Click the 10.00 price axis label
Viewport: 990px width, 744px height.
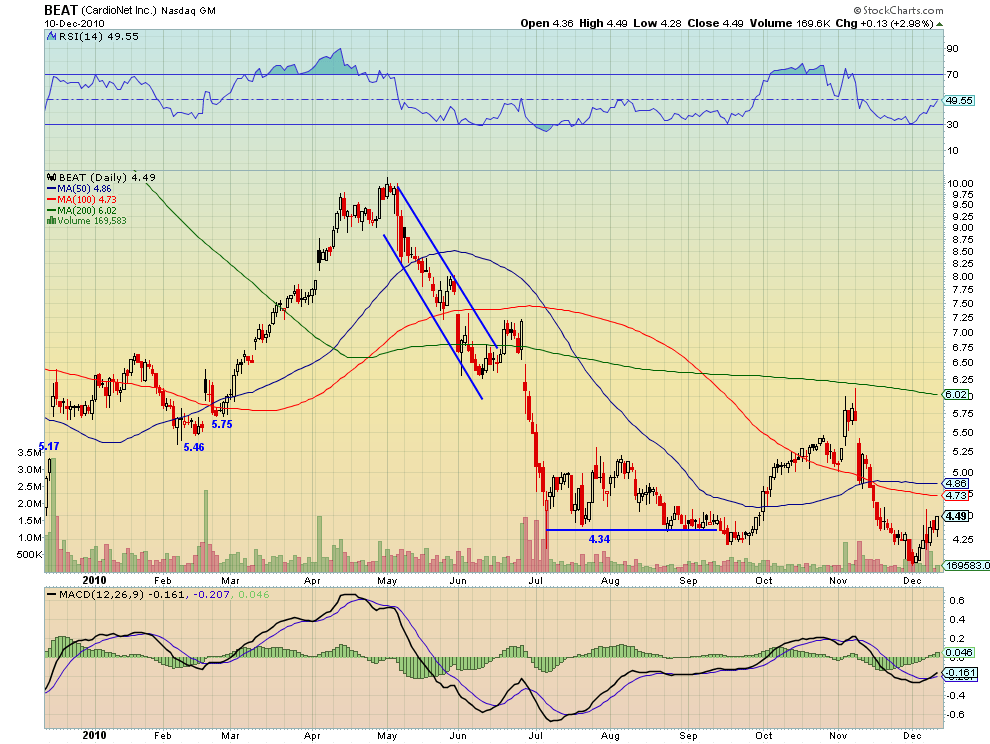(960, 183)
